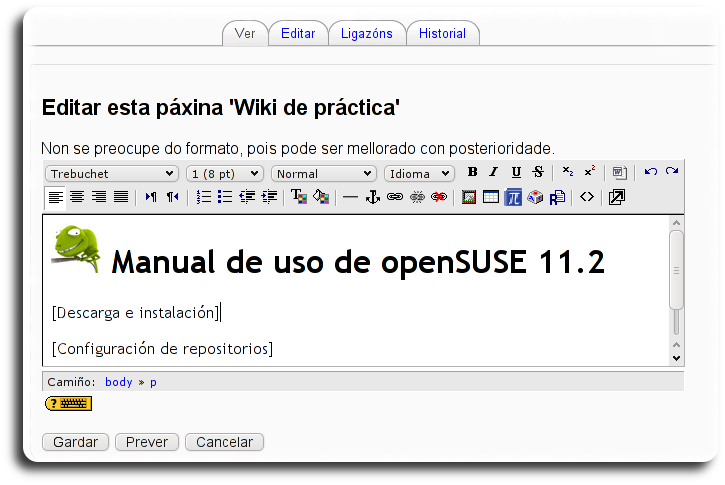Apply subscript formatting
Viewport: 725px width, 485px height.
[x=568, y=172]
